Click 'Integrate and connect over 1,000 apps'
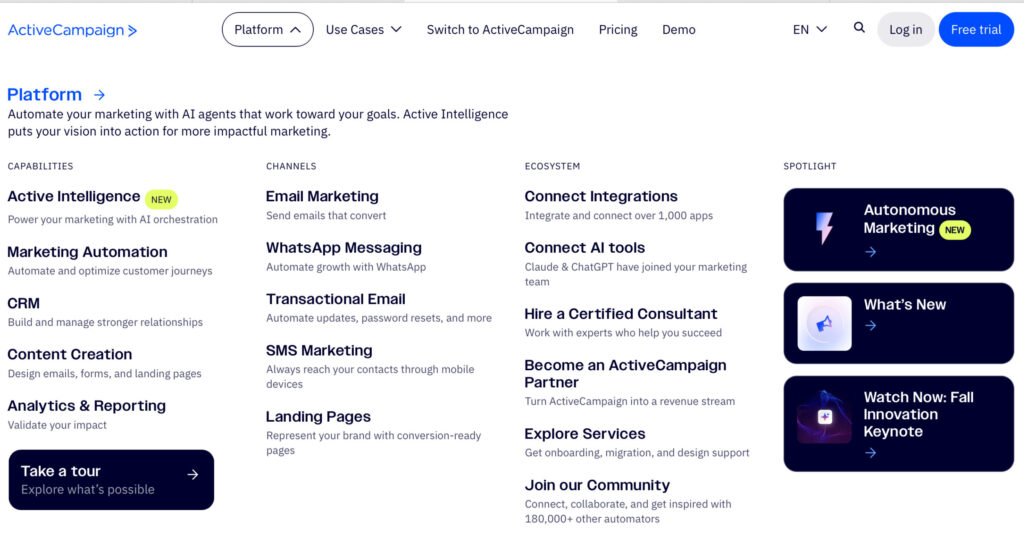The image size is (1024, 545). pos(619,215)
